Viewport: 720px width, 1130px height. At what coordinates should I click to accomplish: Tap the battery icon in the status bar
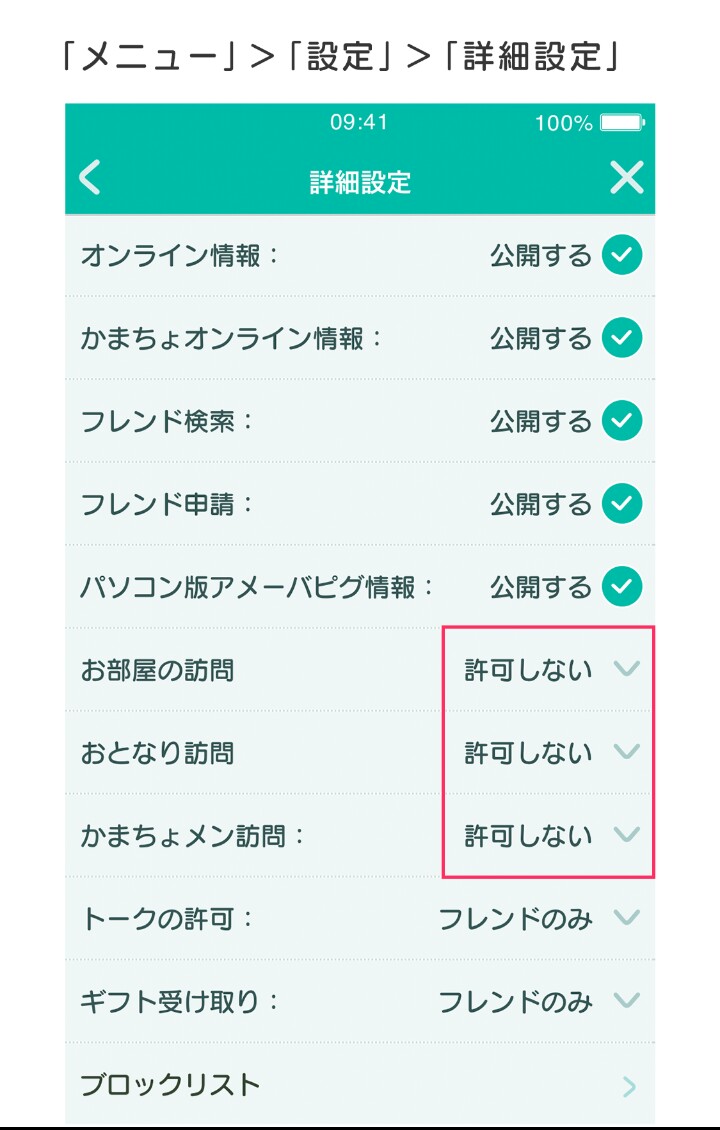(623, 123)
